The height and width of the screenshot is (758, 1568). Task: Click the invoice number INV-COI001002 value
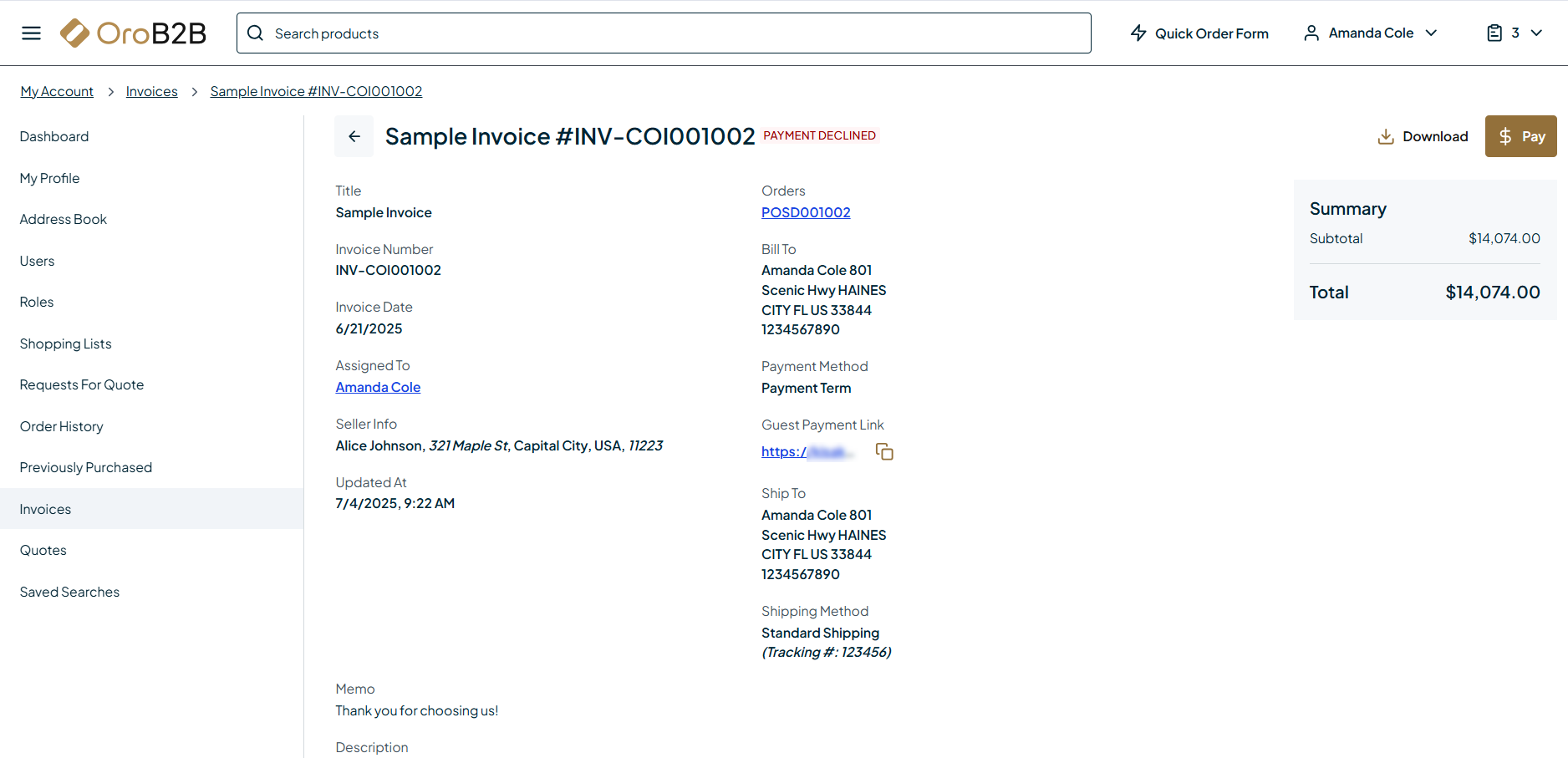pos(389,270)
